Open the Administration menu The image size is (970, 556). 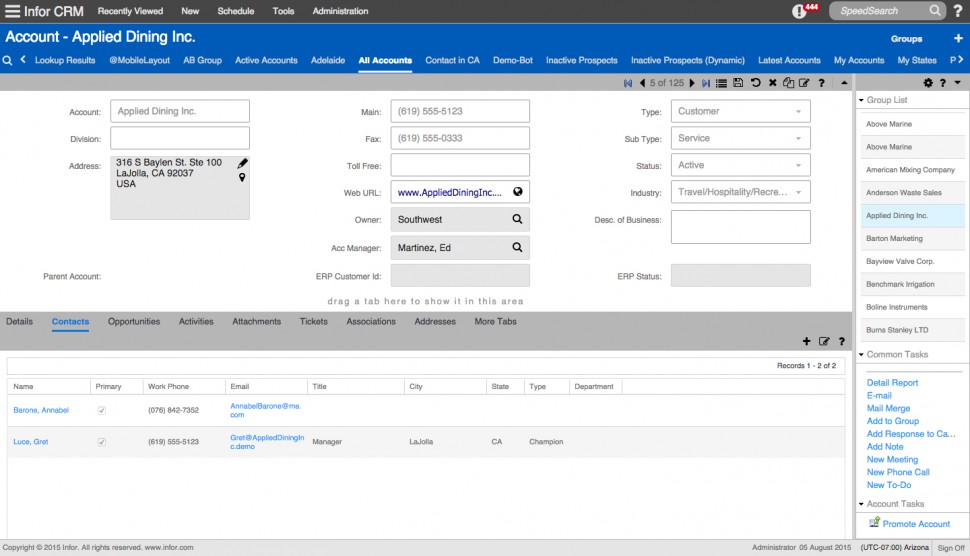tap(340, 11)
